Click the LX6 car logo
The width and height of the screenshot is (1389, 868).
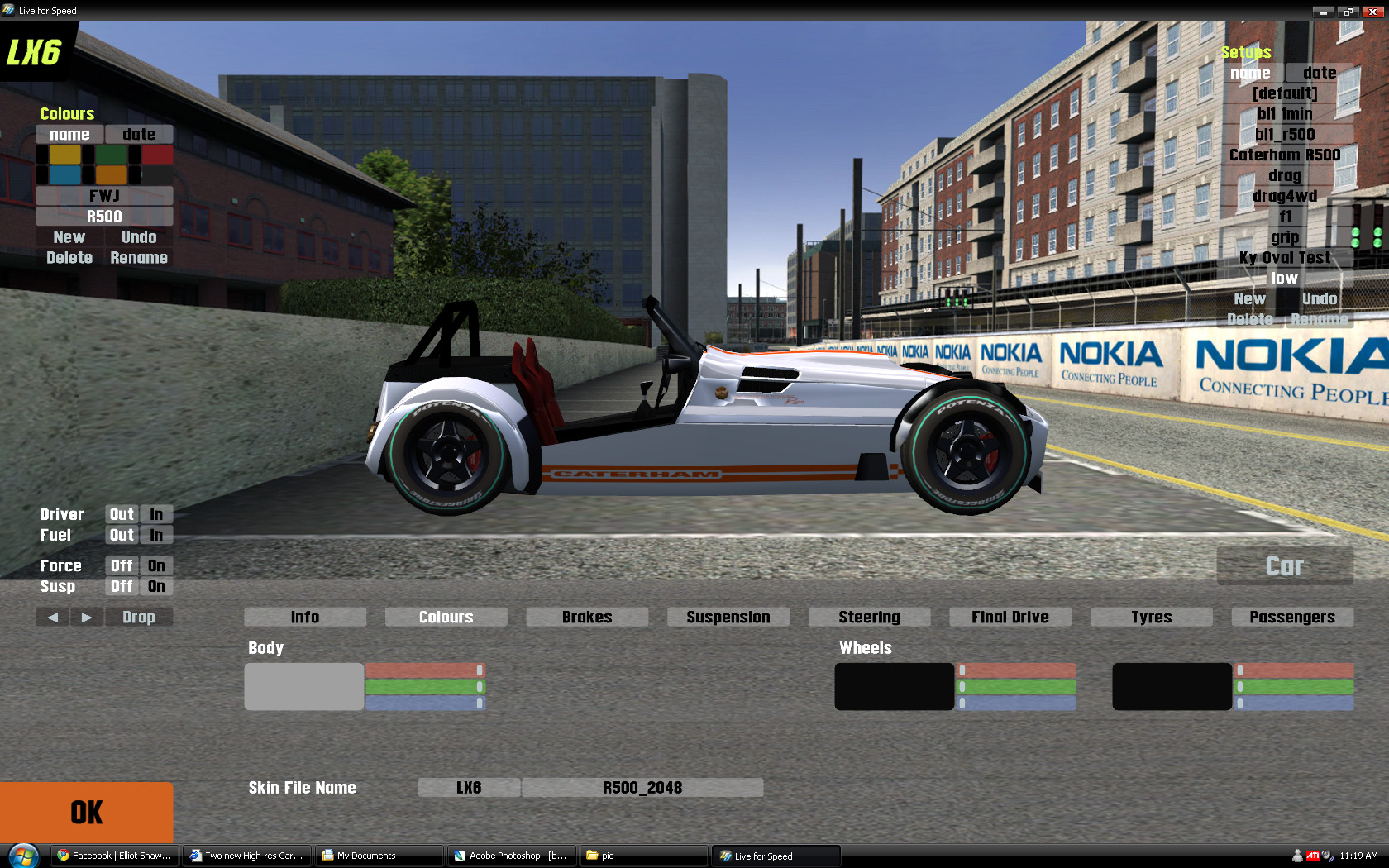click(x=34, y=52)
